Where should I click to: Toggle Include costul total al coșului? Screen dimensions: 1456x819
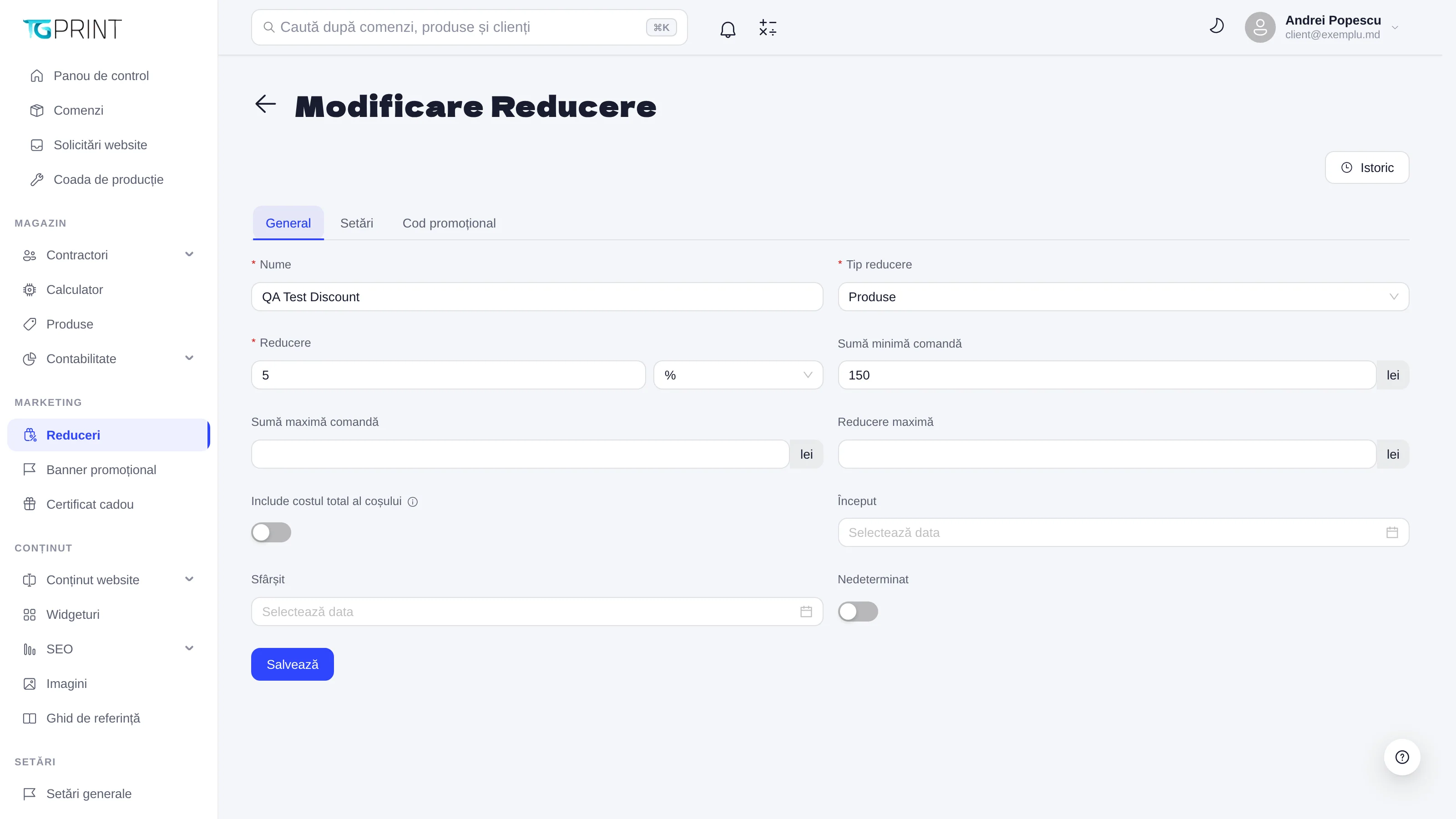pyautogui.click(x=271, y=532)
